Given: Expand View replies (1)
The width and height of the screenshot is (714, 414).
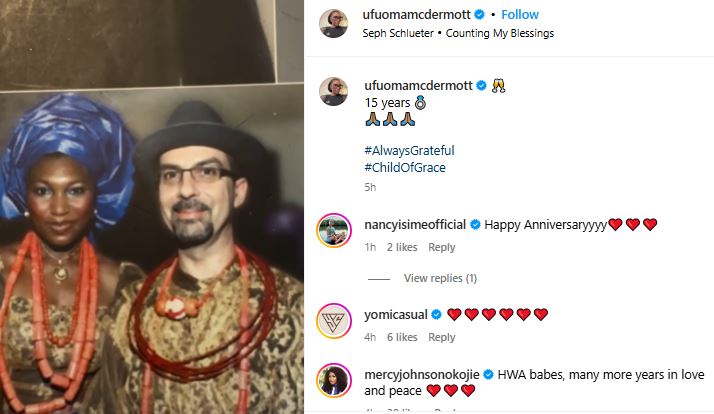Looking at the screenshot, I should point(440,278).
